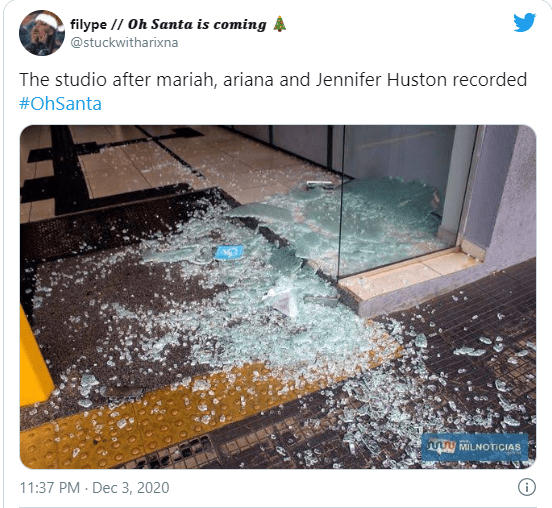The height and width of the screenshot is (508, 552).
Task: Click the display name filype
Action: pos(88,24)
